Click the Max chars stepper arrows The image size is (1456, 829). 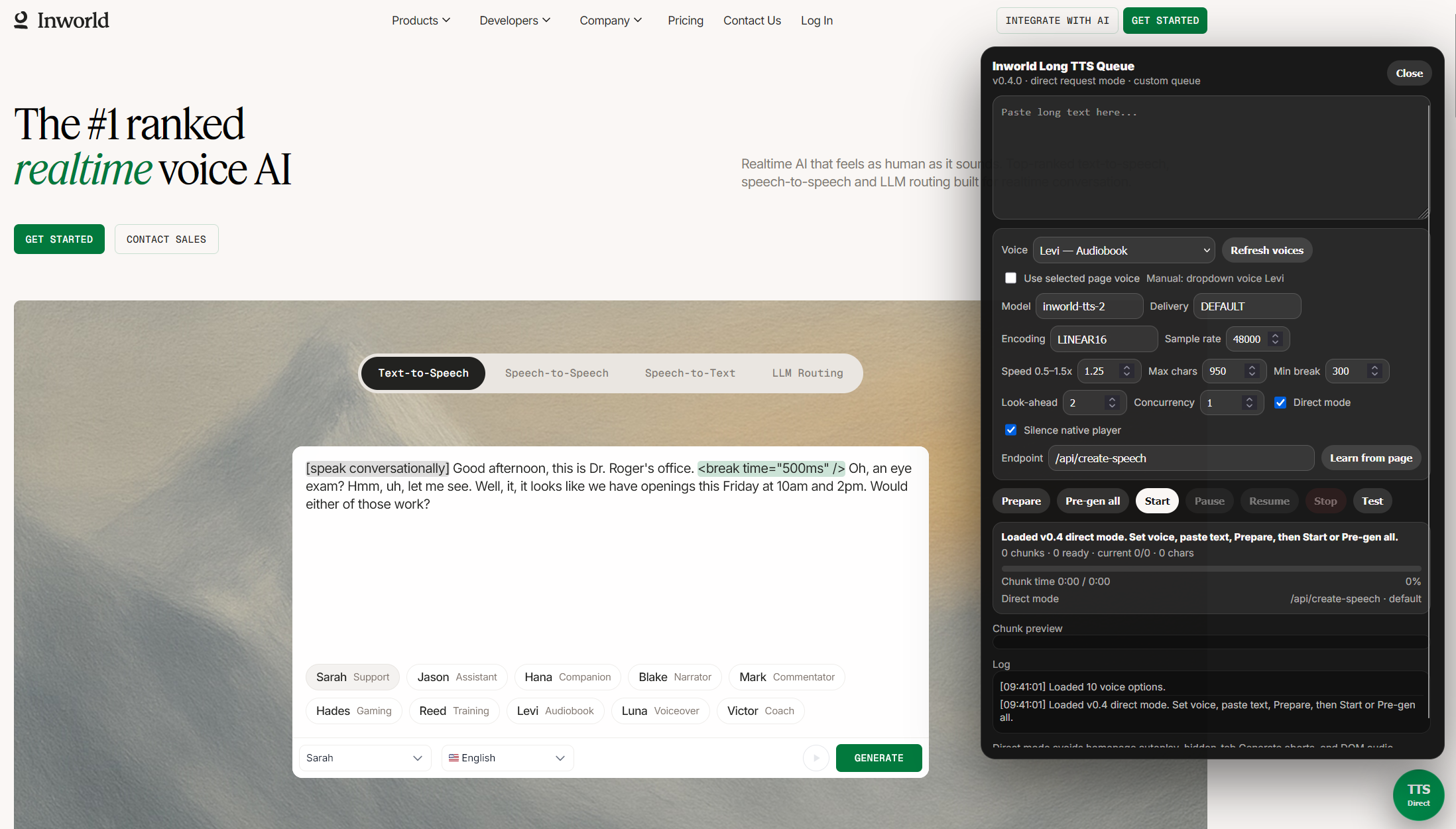point(1252,371)
